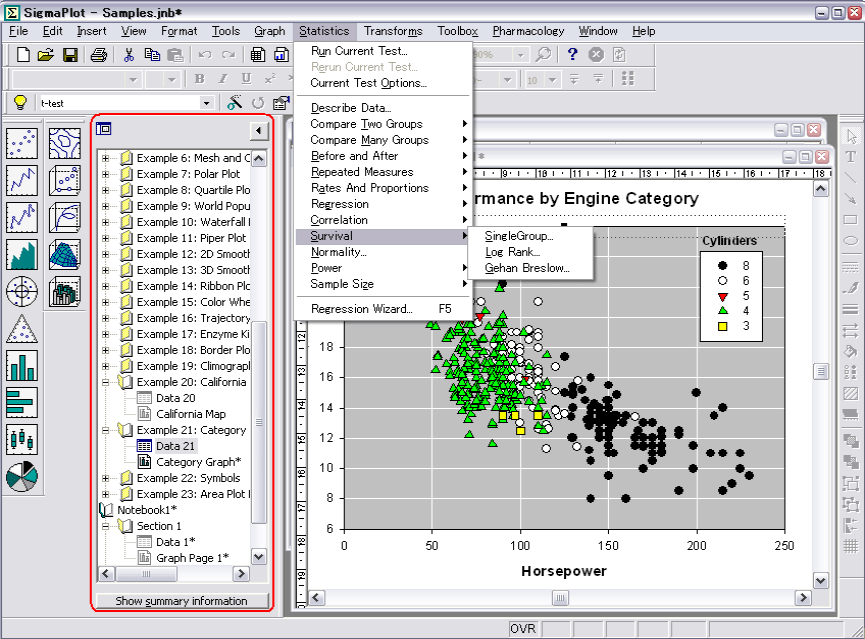
Task: Select the scatter plot graph type icon
Action: tap(22, 145)
